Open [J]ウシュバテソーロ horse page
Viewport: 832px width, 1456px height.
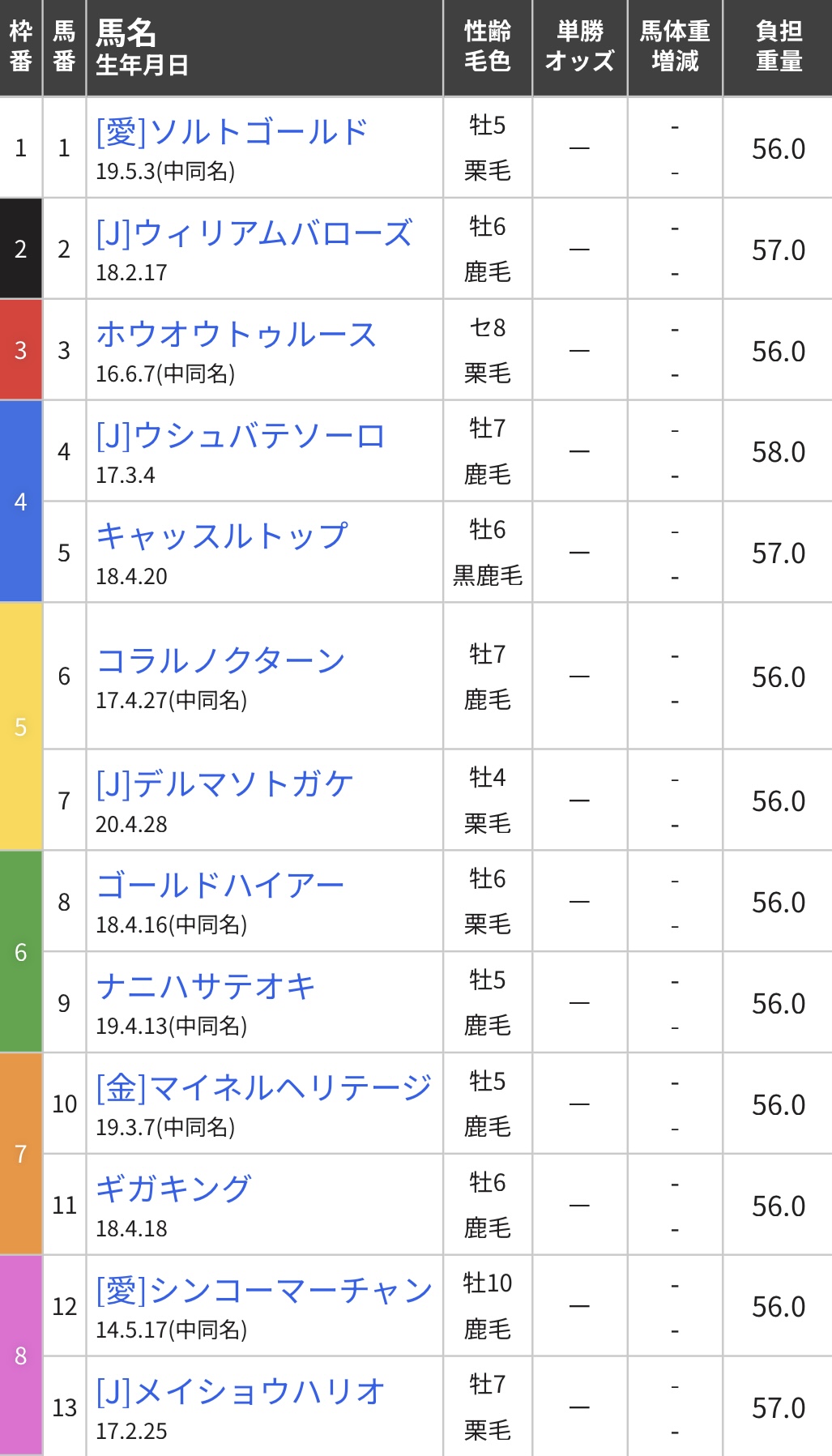240,436
